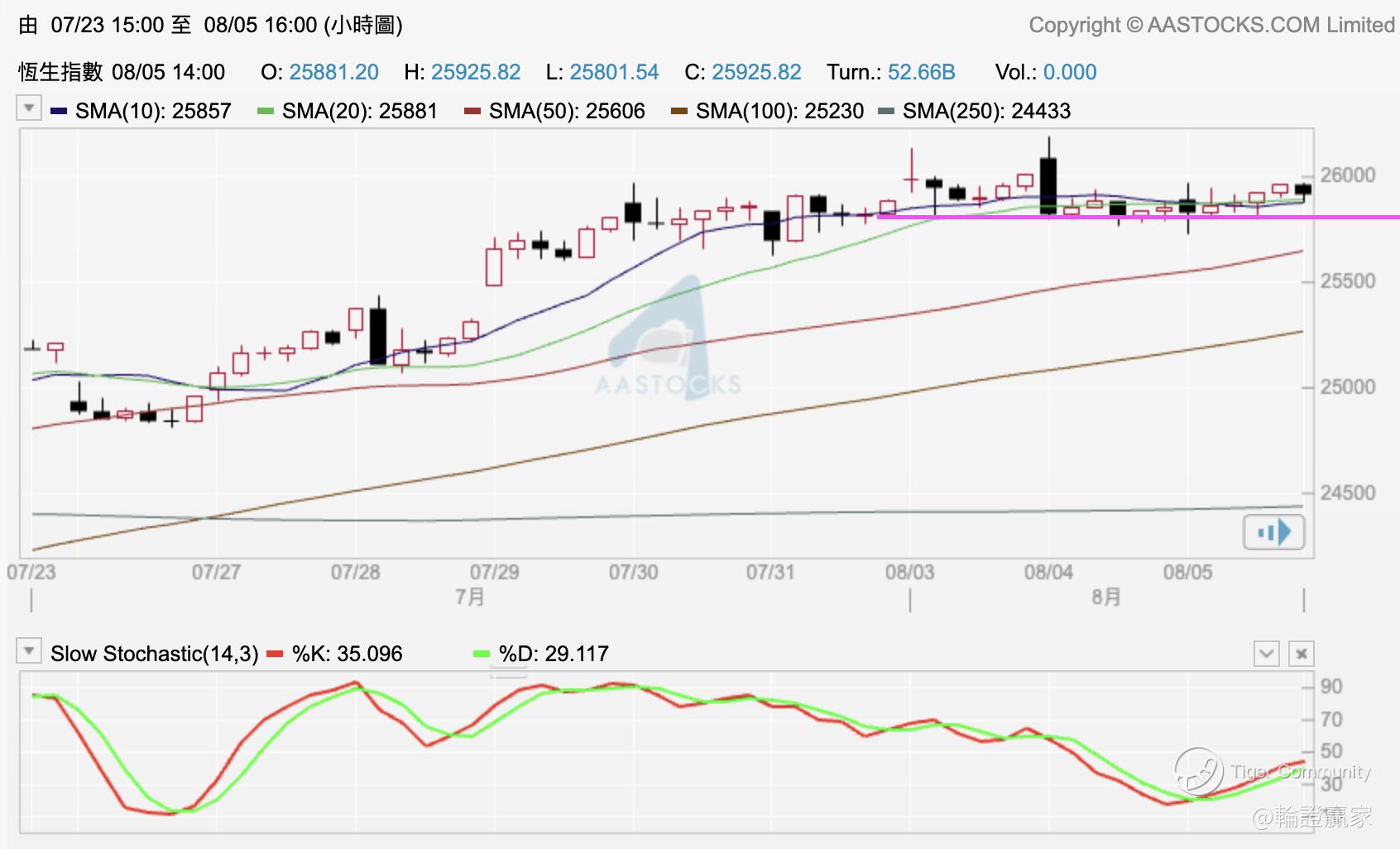Click the SMA(50) red color swatch
Image resolution: width=1400 pixels, height=849 pixels.
[472, 111]
